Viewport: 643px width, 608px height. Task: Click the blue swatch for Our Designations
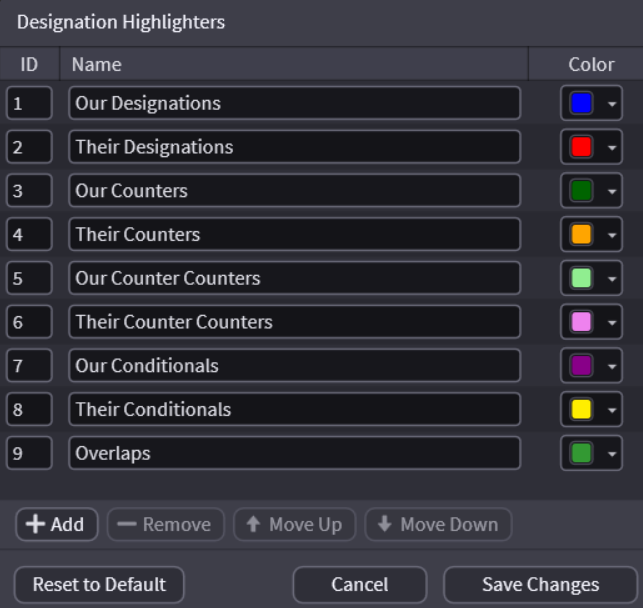(580, 103)
